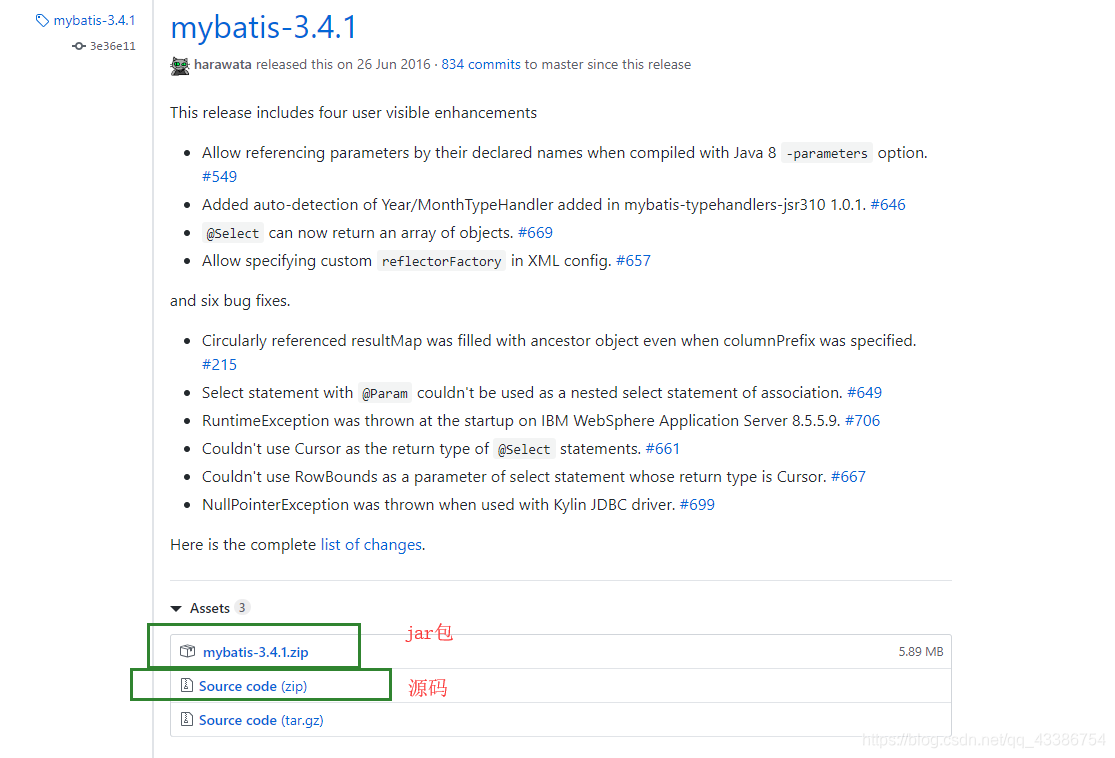The width and height of the screenshot is (1115, 758).
Task: Click the text 'and six bug fixes.'
Action: [x=230, y=301]
